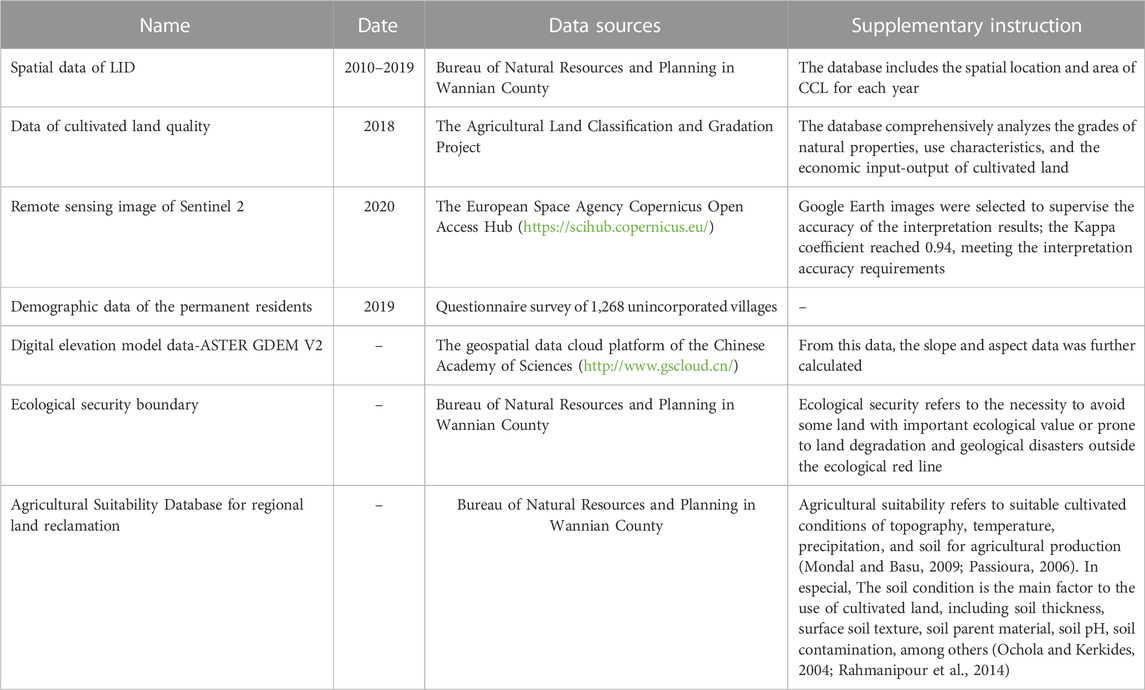Open the scihub.copernicus.eu link
Screen dimensions: 1145x690
tap(616, 227)
